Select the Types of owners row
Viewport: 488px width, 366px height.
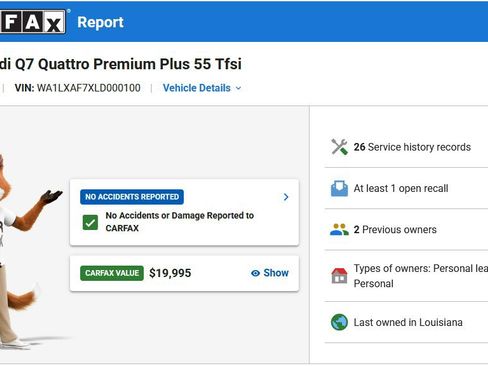[x=406, y=276]
